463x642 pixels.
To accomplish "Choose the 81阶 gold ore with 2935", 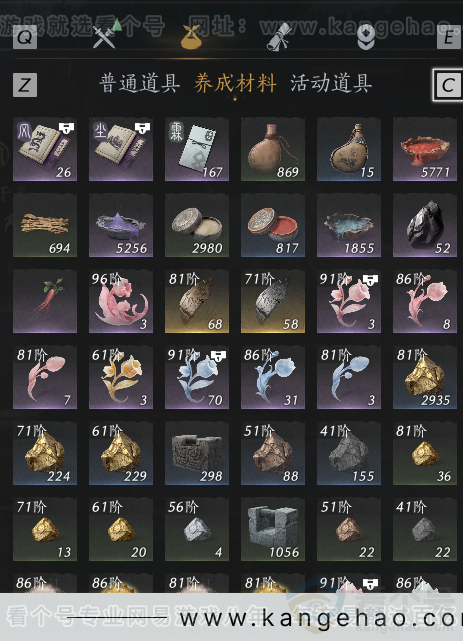I will point(425,378).
